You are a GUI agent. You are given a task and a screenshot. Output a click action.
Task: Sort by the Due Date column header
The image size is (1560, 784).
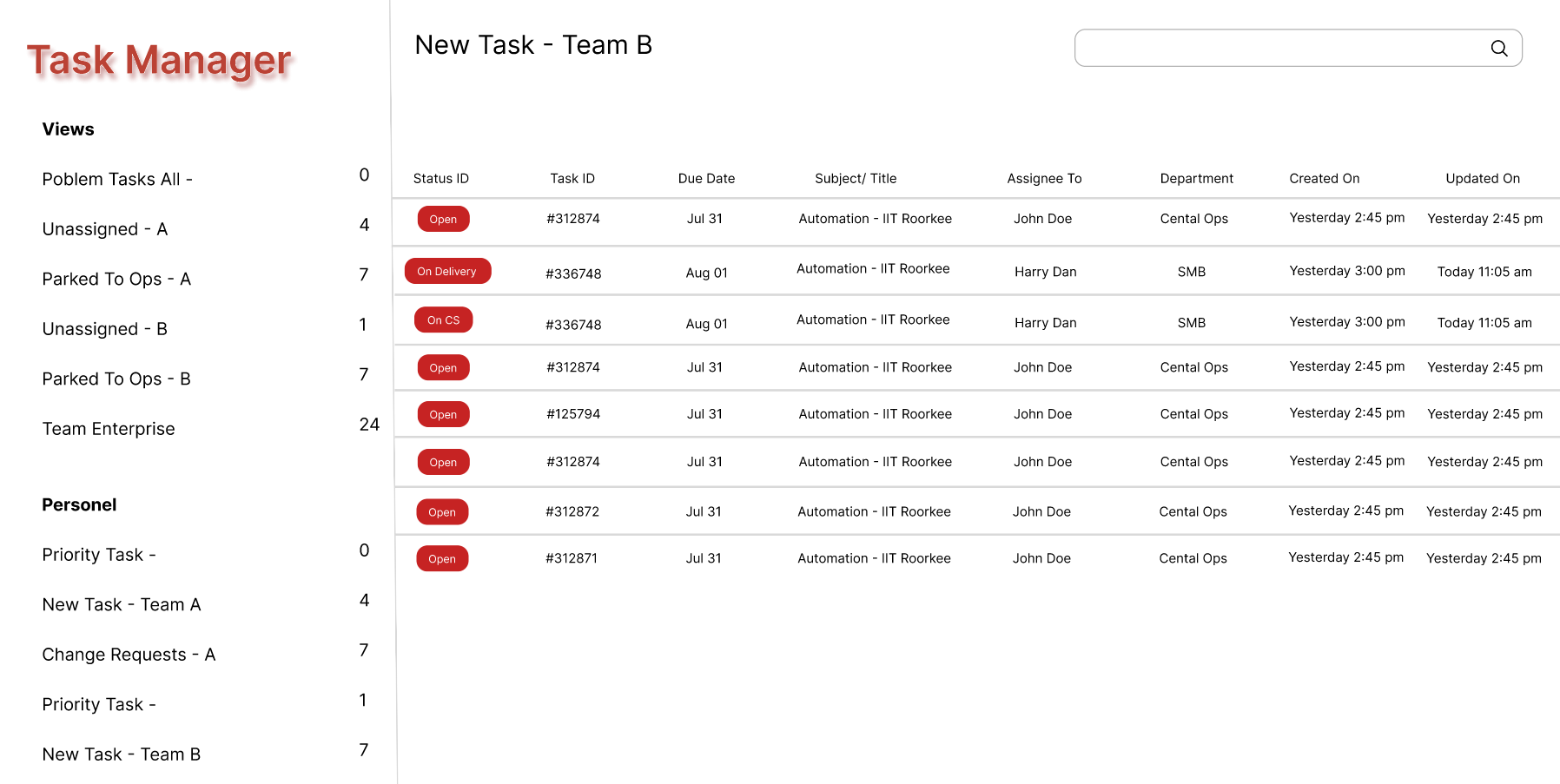(x=706, y=178)
